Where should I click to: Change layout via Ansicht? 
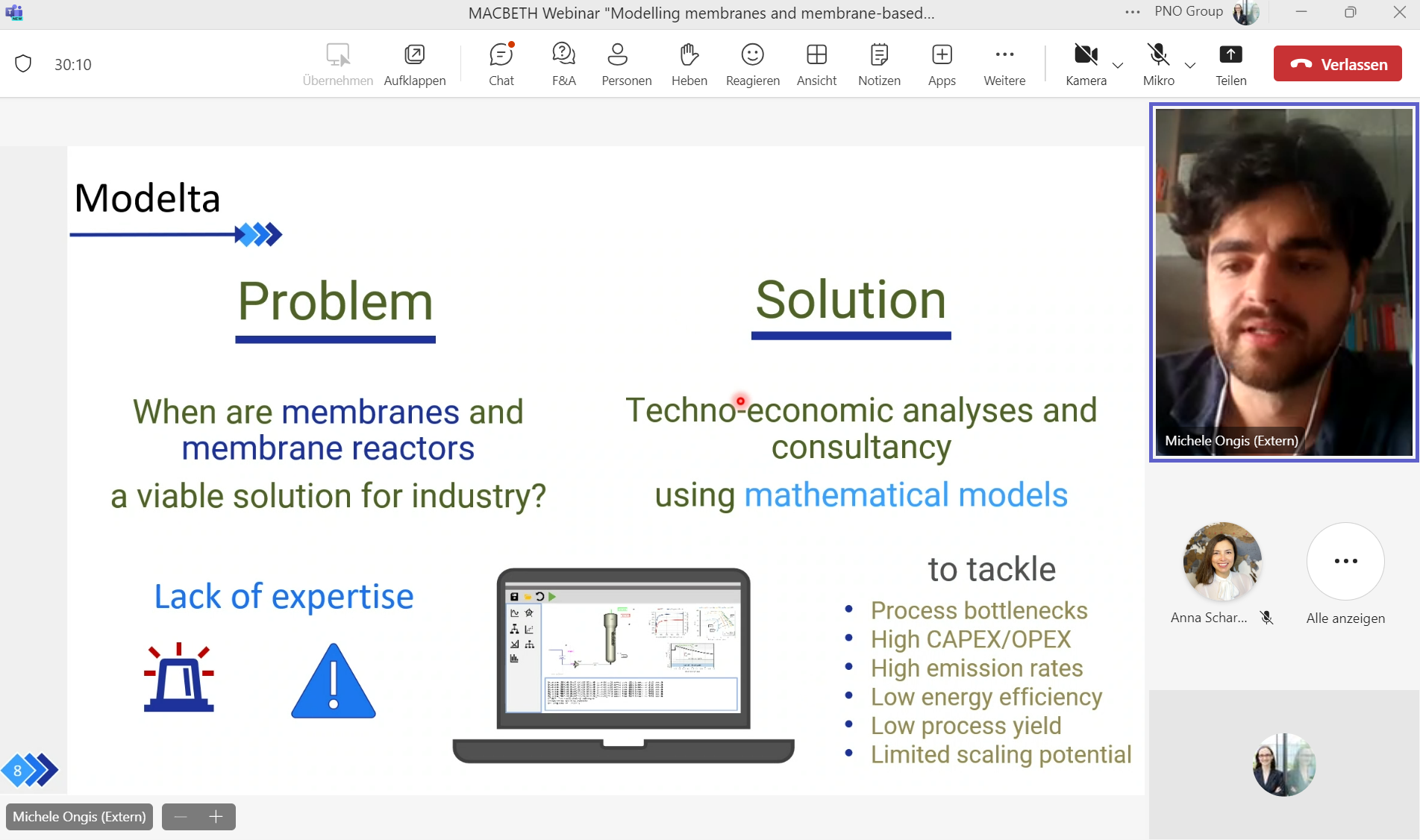(x=816, y=64)
